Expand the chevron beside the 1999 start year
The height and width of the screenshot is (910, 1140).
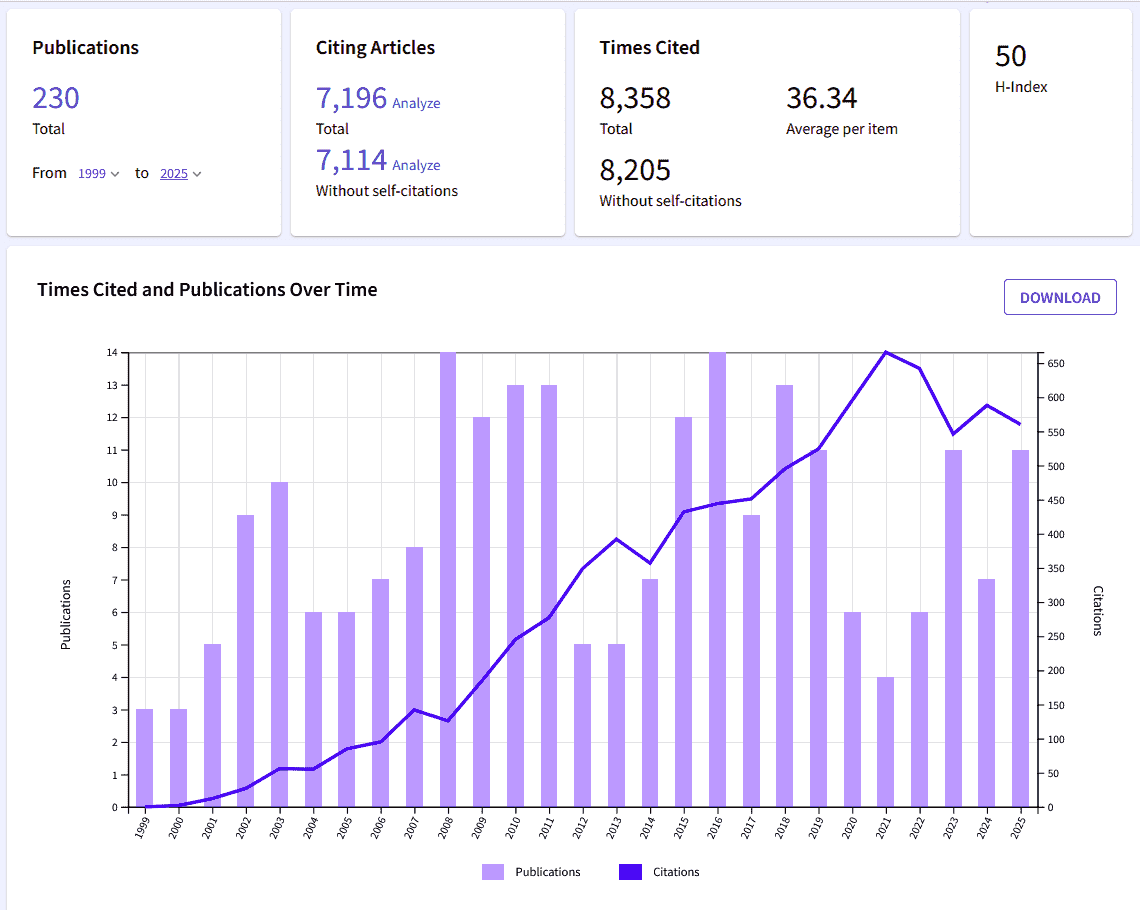point(113,174)
